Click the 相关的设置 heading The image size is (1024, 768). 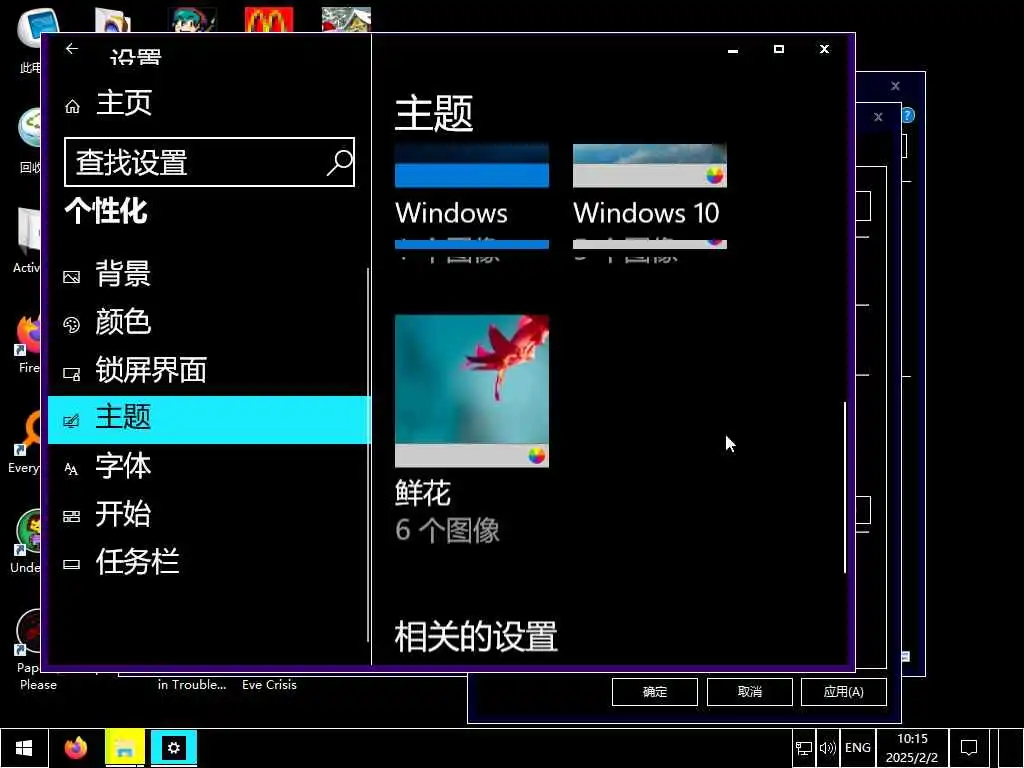tap(476, 637)
